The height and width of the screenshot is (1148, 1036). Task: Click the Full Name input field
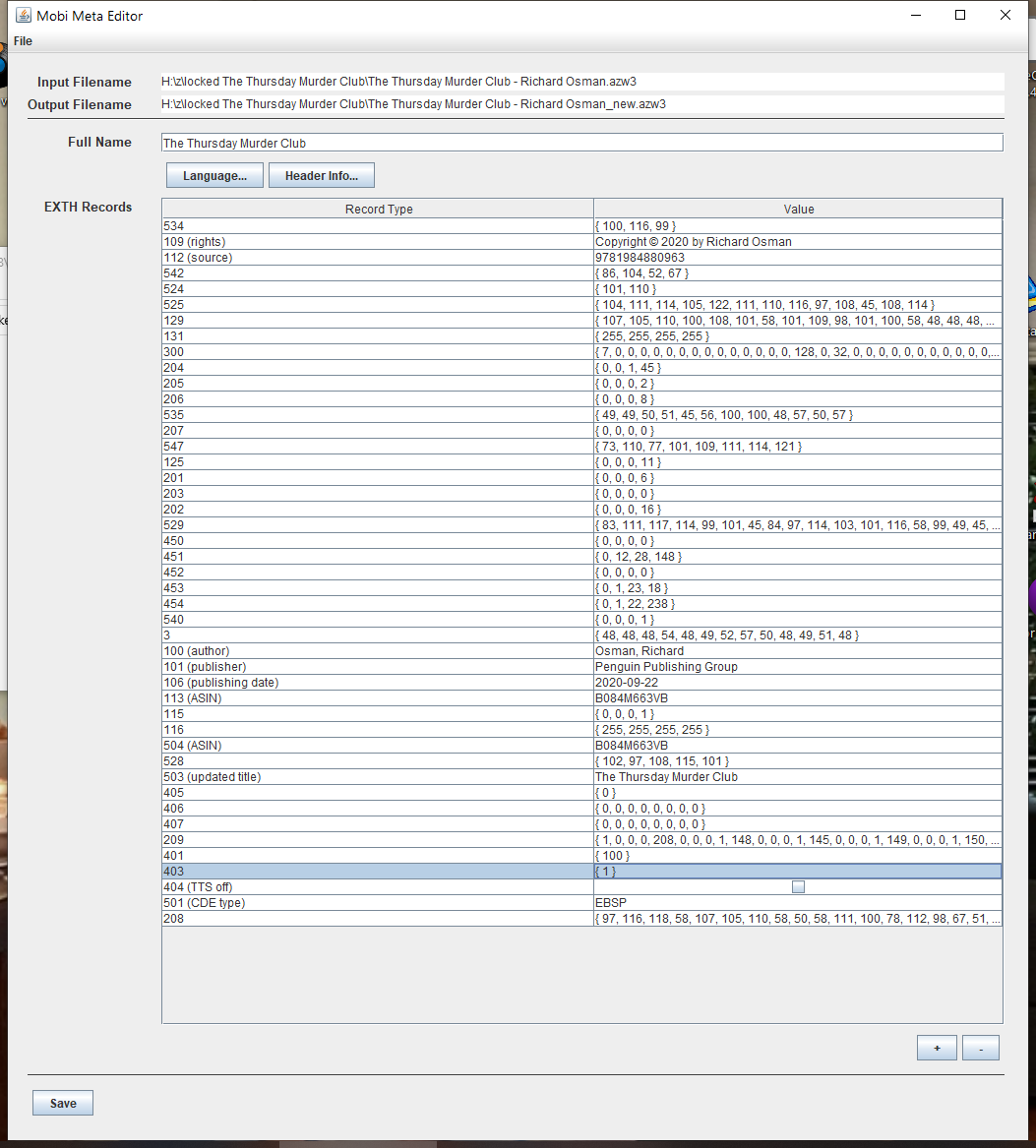[582, 143]
